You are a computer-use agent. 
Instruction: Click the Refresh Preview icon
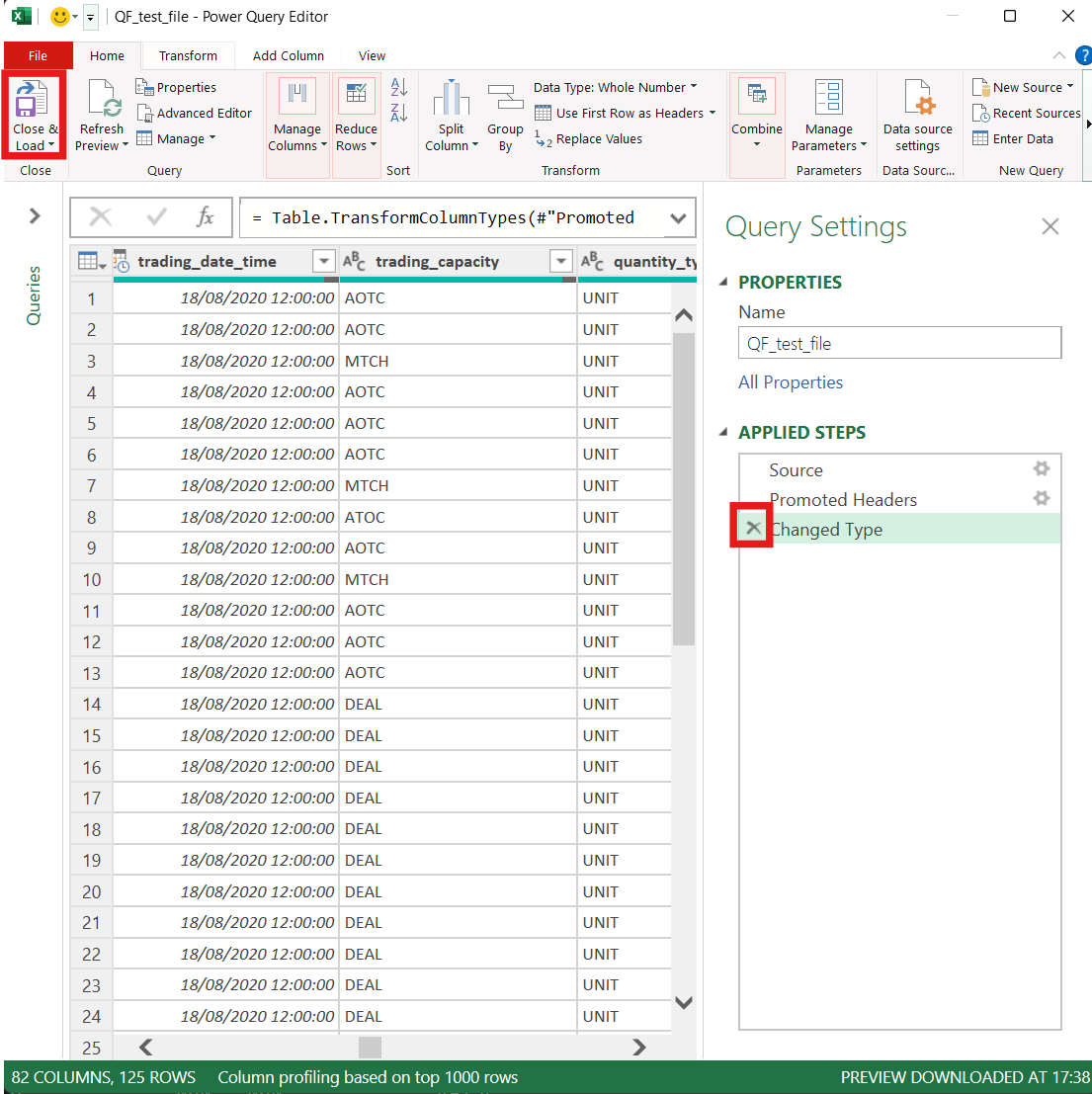(x=103, y=99)
